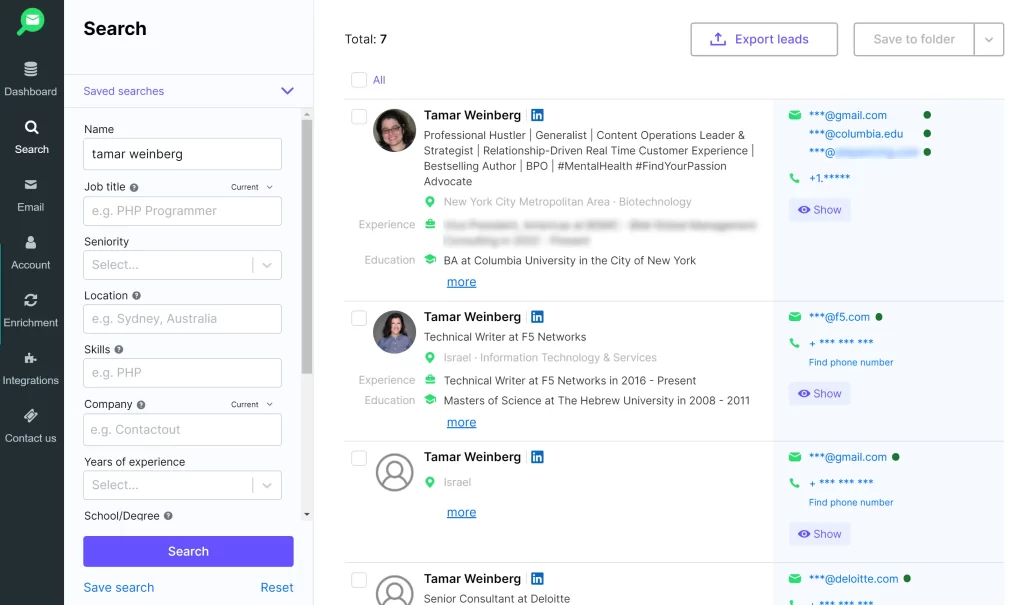Click the Location input field
The image size is (1024, 605).
point(182,319)
